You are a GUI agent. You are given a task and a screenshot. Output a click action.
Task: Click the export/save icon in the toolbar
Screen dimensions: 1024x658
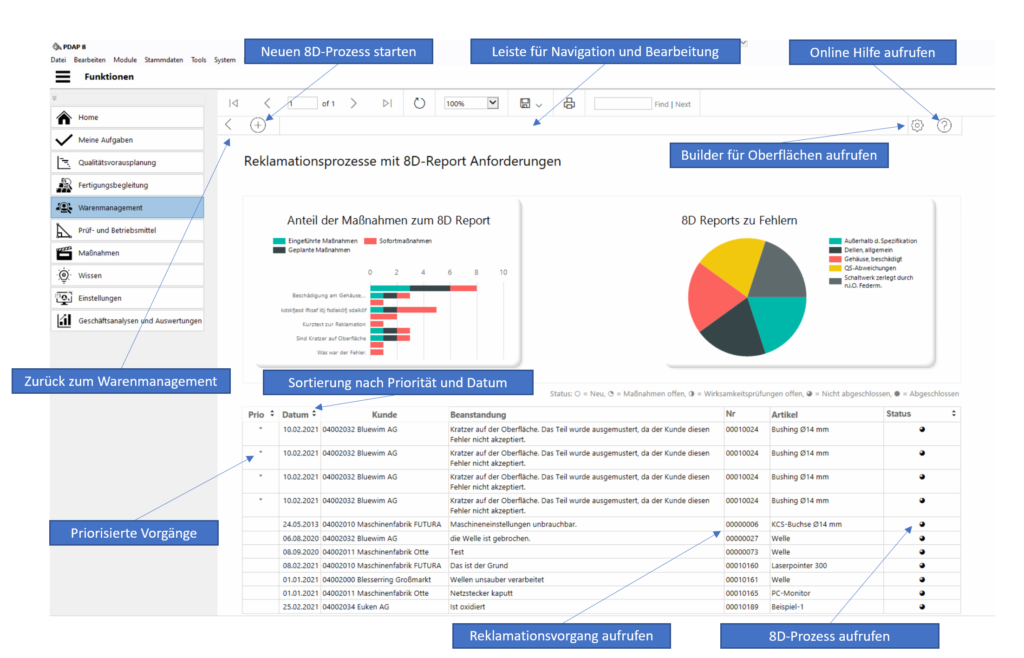(525, 103)
